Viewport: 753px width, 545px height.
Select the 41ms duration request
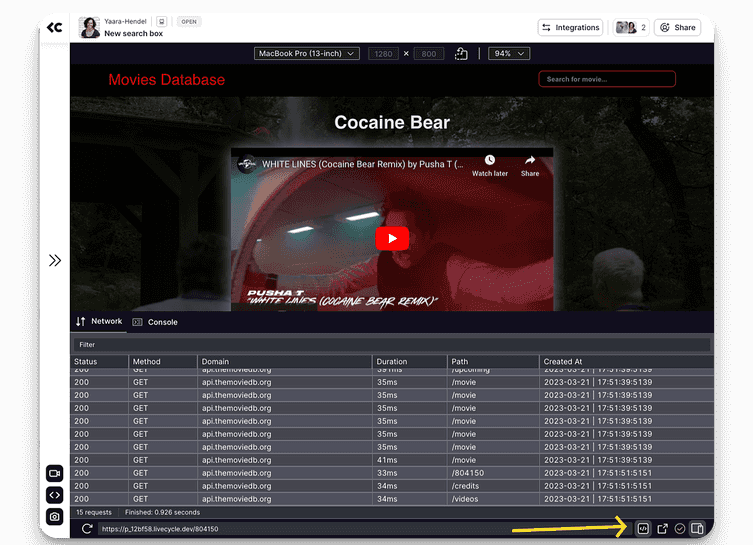coord(392,460)
